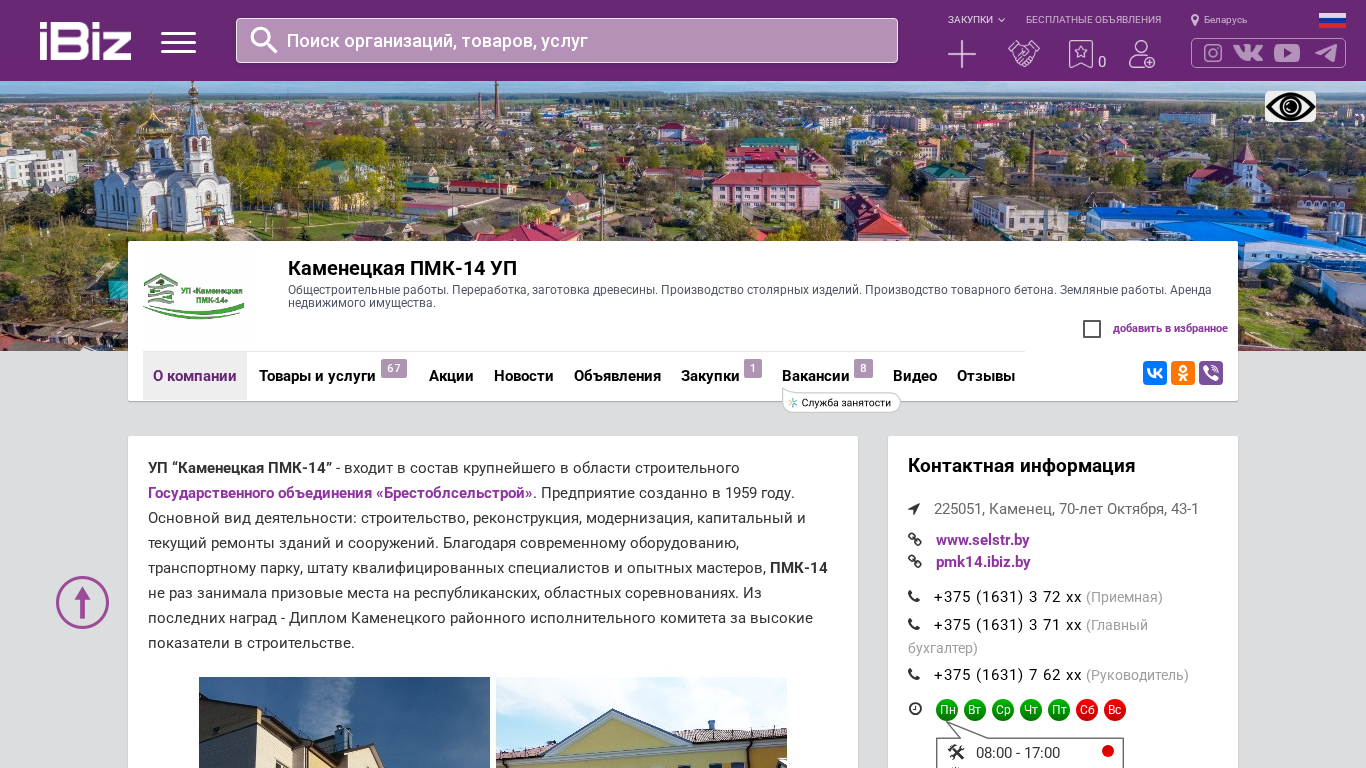Click the plus add icon in header

pos(961,54)
